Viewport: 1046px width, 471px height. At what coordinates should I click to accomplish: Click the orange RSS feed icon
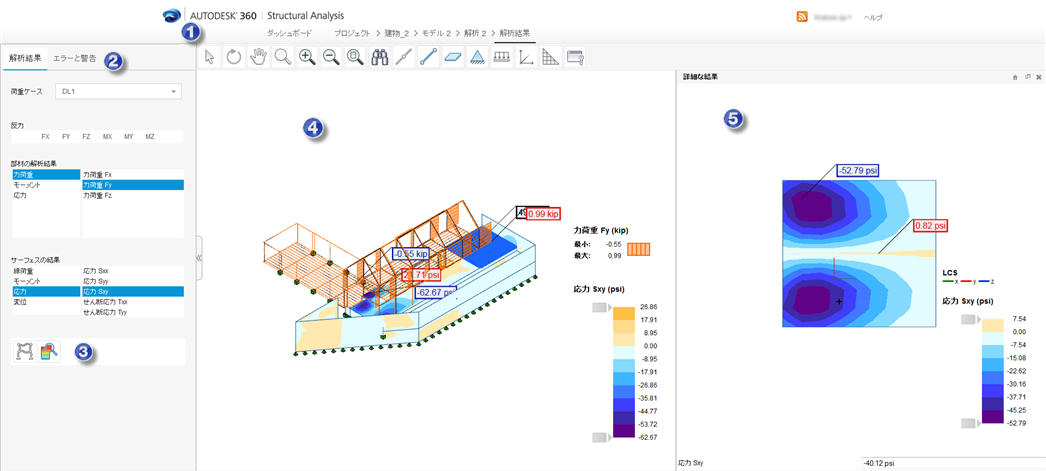803,17
